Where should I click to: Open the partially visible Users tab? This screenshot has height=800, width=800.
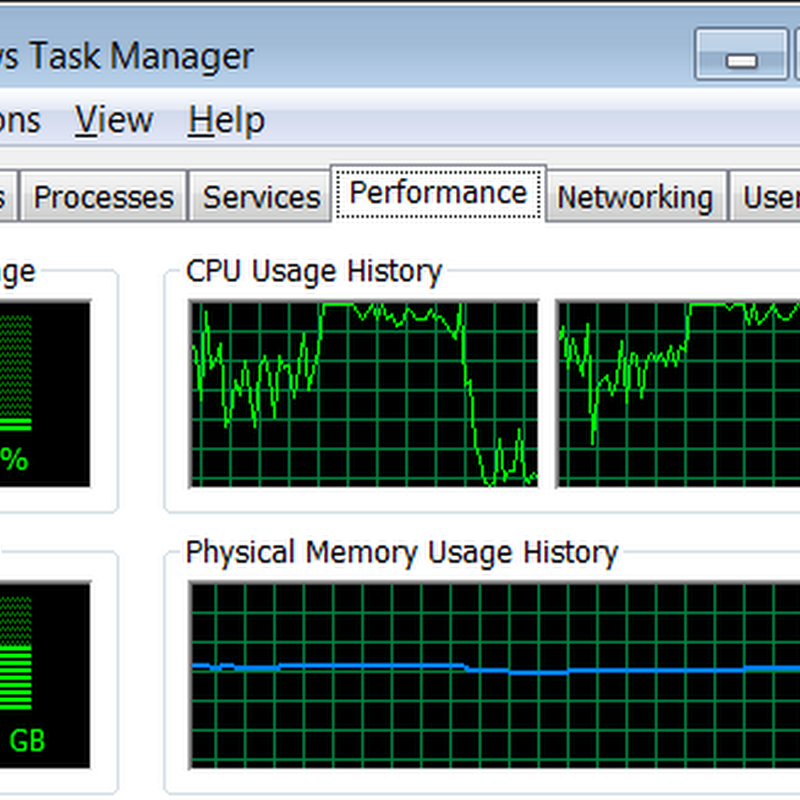tap(770, 197)
